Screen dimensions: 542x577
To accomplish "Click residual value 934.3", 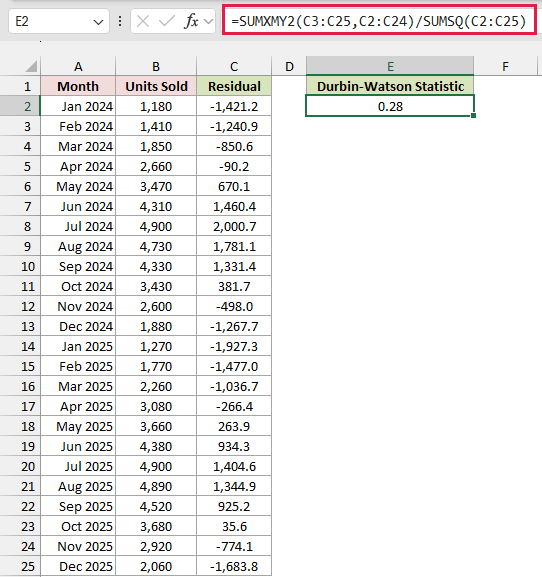I will 234,446.
